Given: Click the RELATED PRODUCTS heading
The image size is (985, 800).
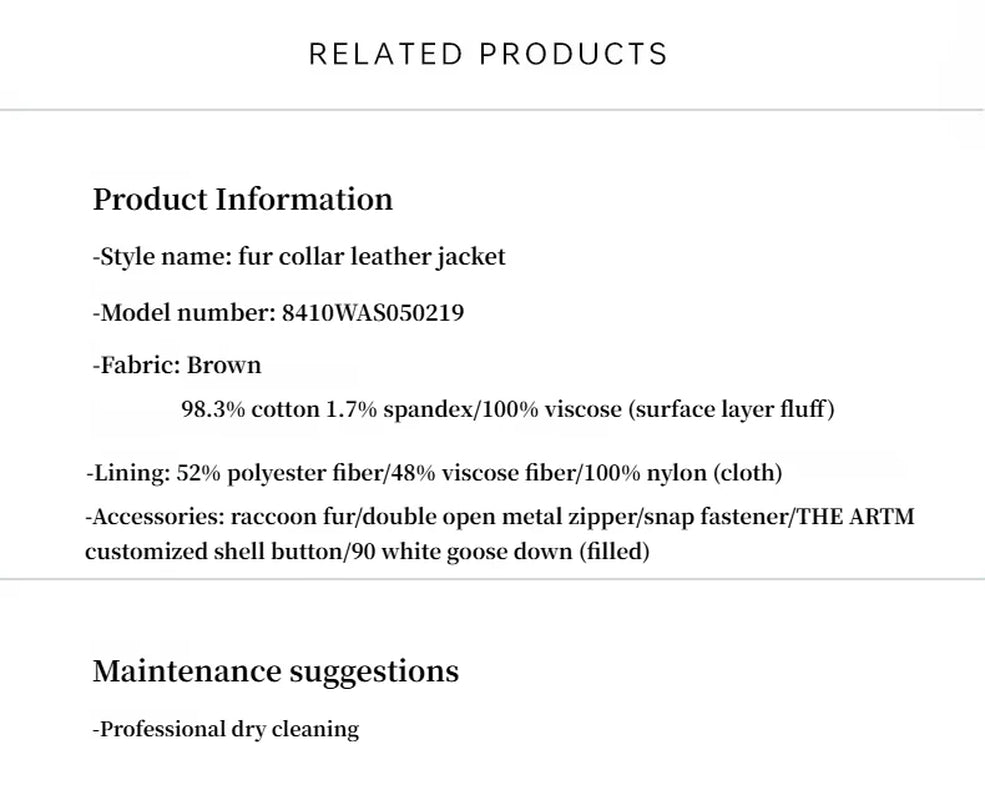Looking at the screenshot, I should [488, 54].
